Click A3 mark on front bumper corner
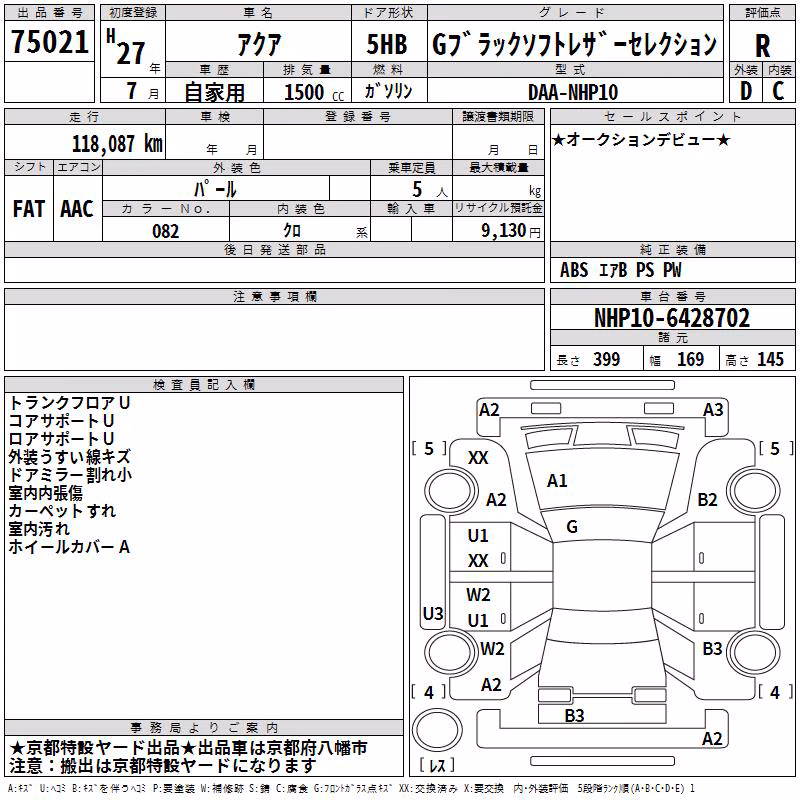 point(713,410)
